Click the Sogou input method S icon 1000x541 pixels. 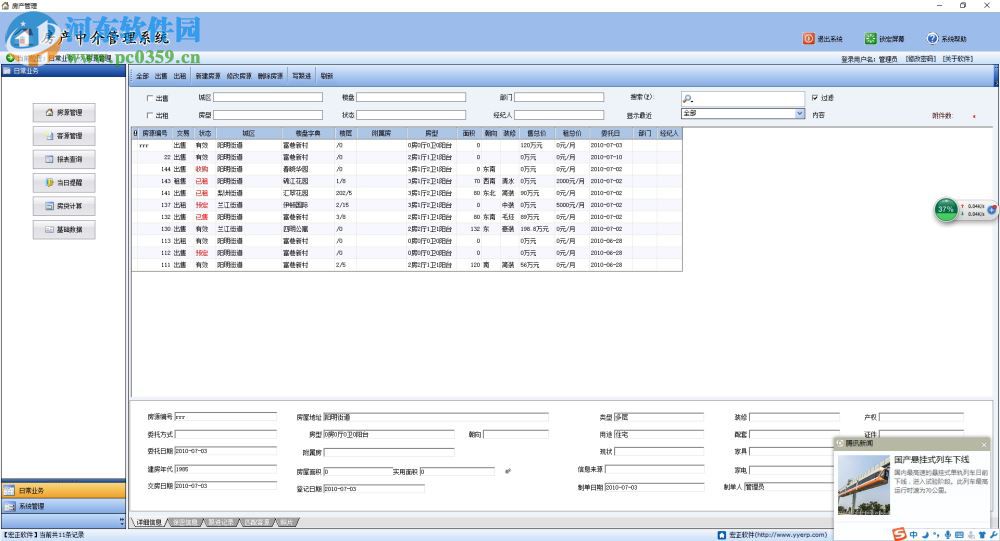[899, 534]
